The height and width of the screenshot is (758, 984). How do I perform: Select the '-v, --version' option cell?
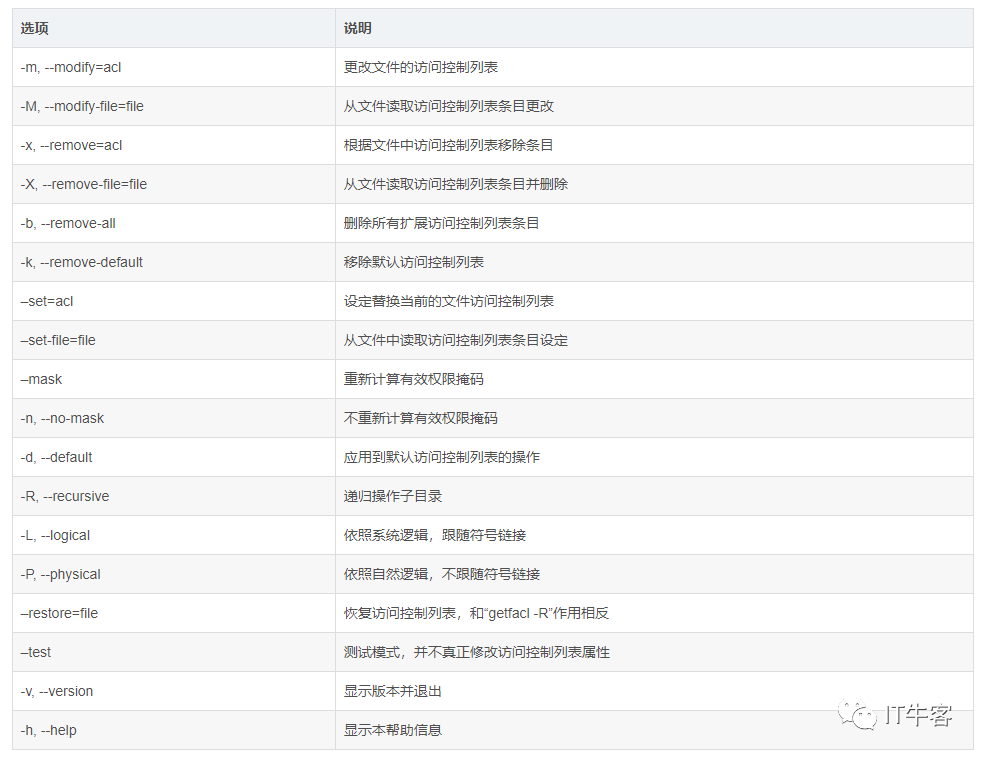coord(174,690)
